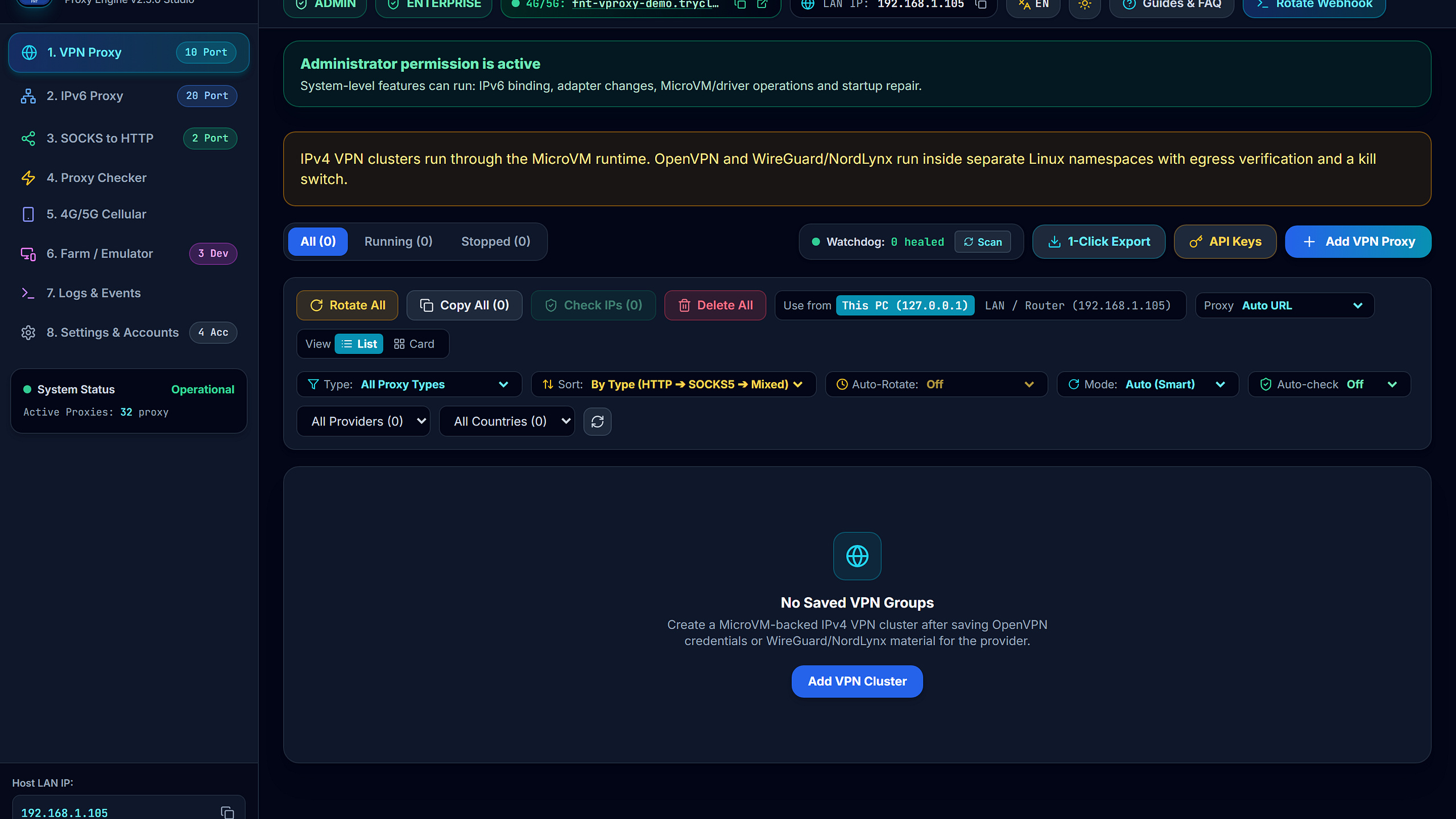
Task: Open Guides & FAQ
Action: pos(1172,5)
